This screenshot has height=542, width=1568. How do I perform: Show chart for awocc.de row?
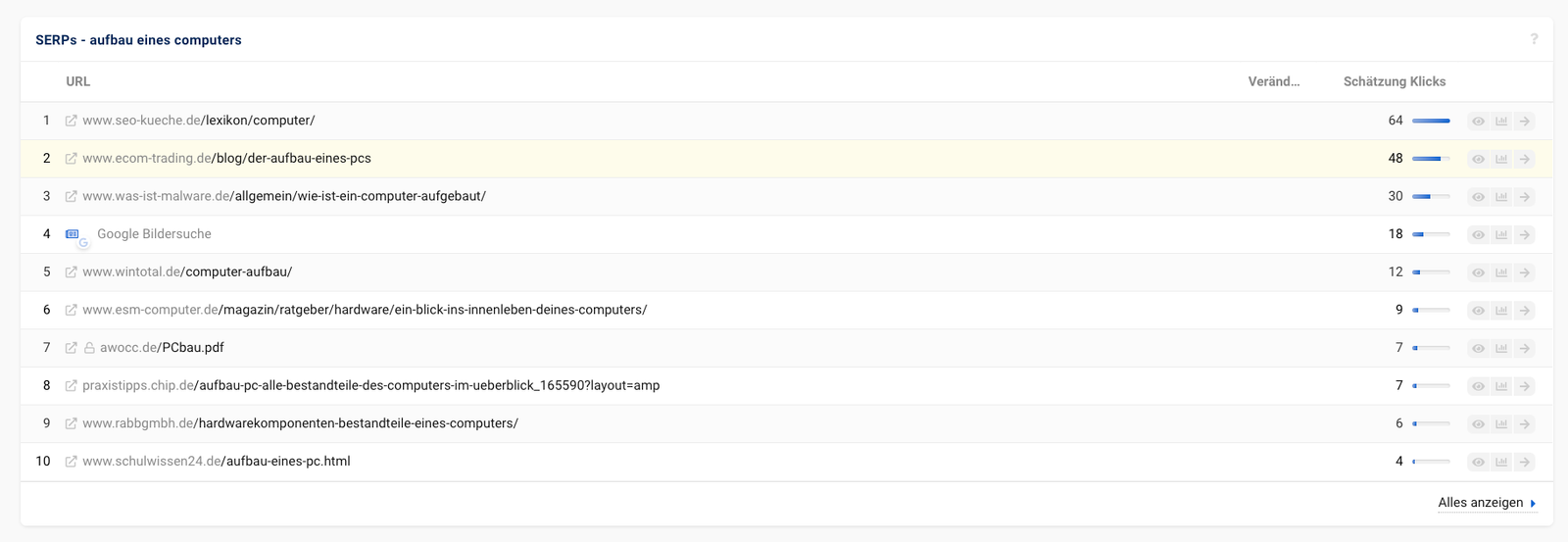1501,349
